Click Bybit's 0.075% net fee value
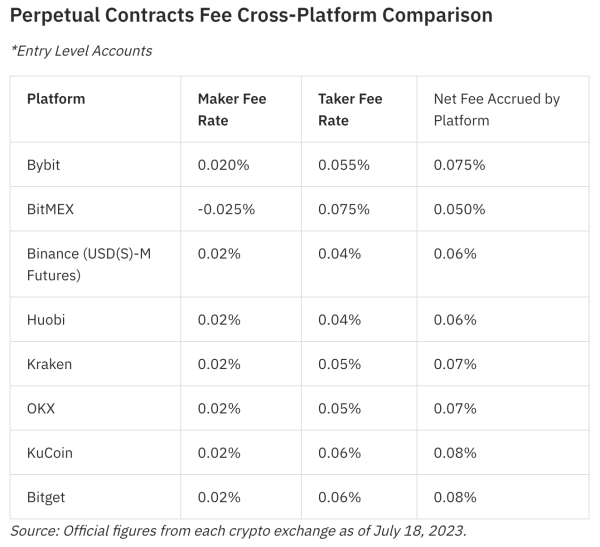Screen dimensions: 600x547 pos(459,164)
